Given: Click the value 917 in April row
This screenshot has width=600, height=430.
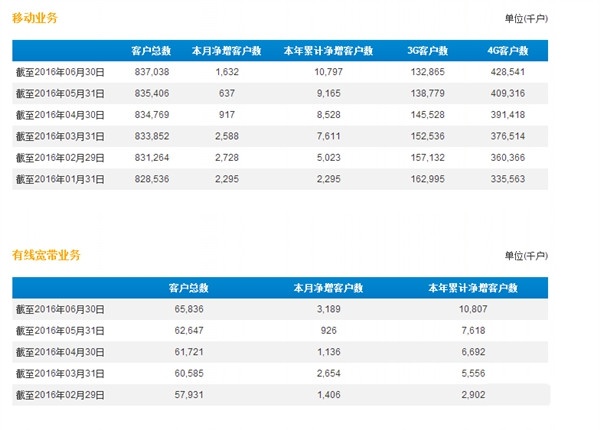Looking at the screenshot, I should pyautogui.click(x=227, y=115).
